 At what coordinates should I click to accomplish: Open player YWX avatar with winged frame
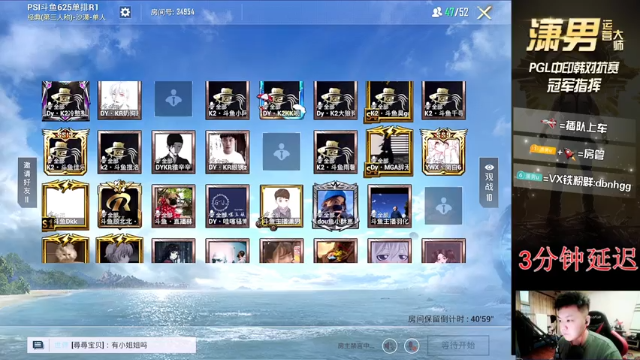tap(443, 152)
